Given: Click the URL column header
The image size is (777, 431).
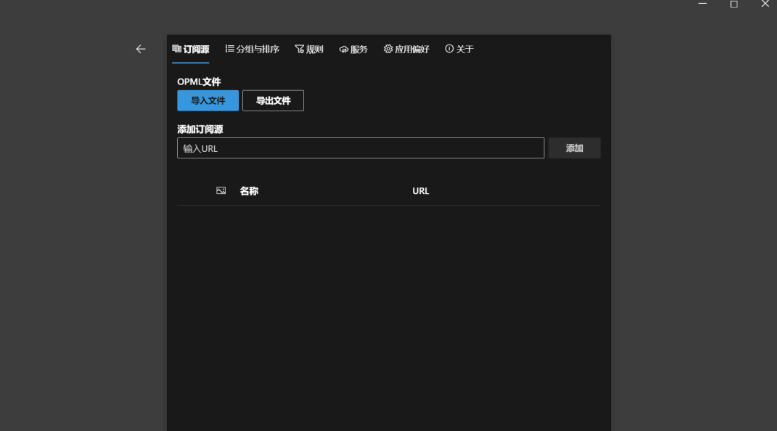Looking at the screenshot, I should click(x=420, y=191).
